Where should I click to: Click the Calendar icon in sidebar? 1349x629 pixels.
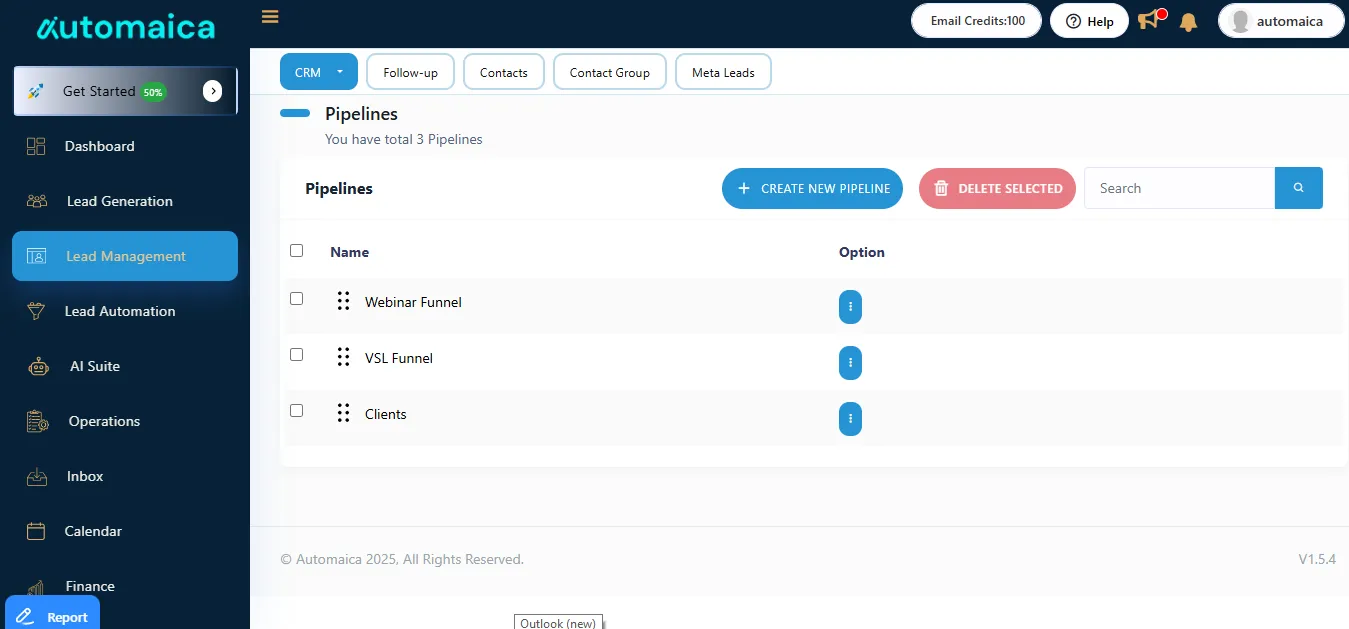[x=36, y=531]
